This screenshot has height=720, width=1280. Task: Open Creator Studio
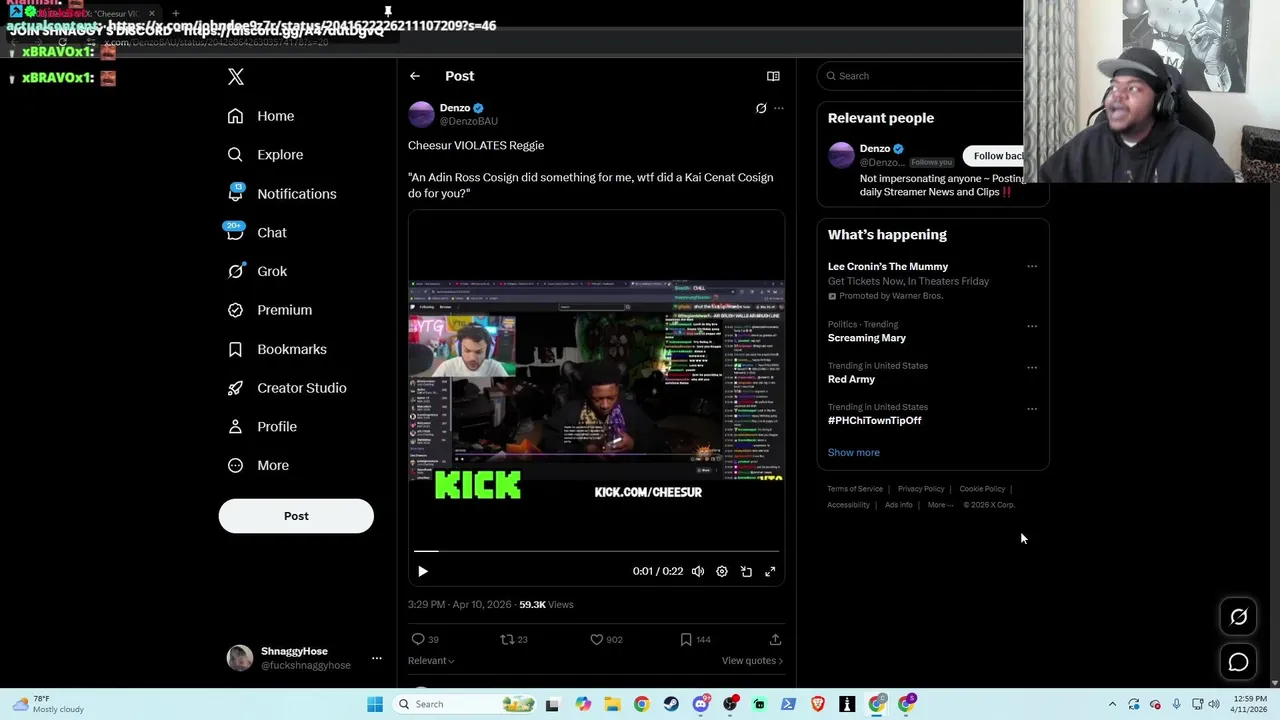(x=287, y=388)
